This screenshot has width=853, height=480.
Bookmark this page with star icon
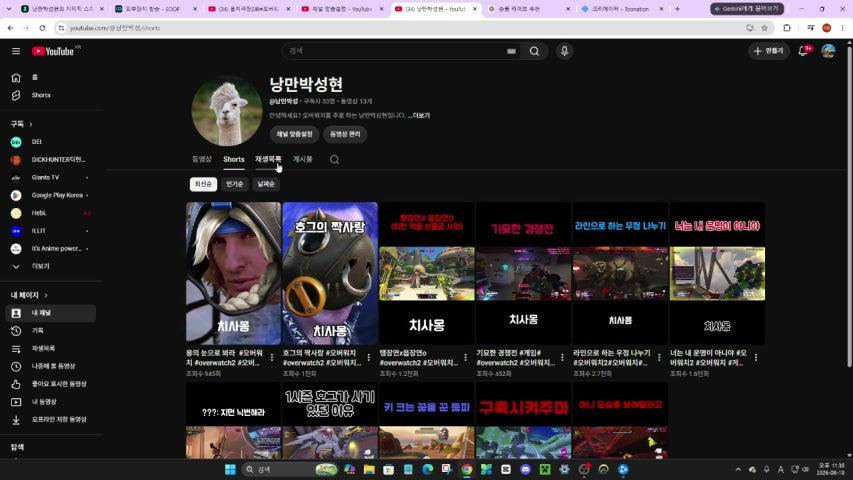tap(764, 28)
